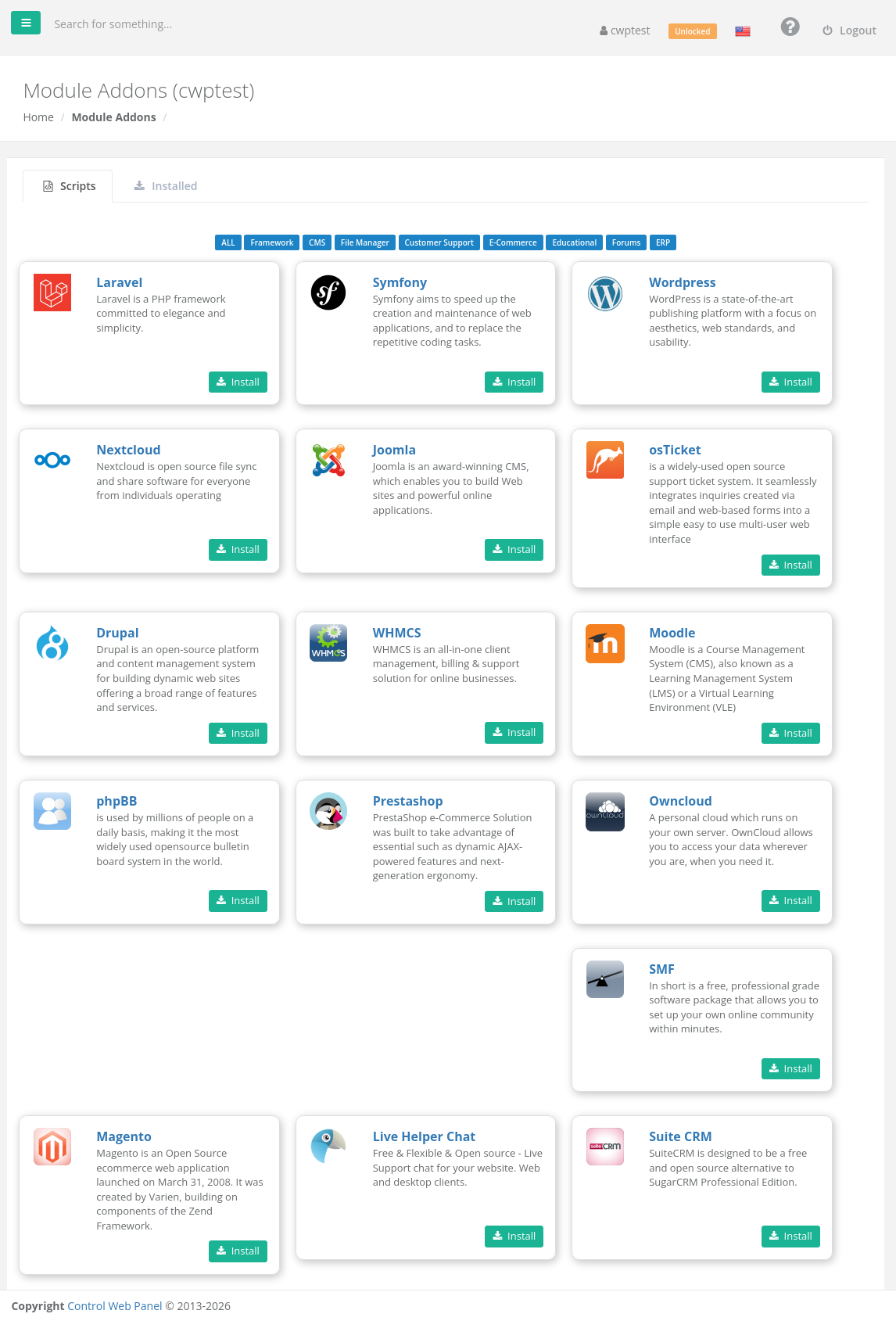Open the Nextcloud title link
The image size is (896, 1321).
point(128,450)
